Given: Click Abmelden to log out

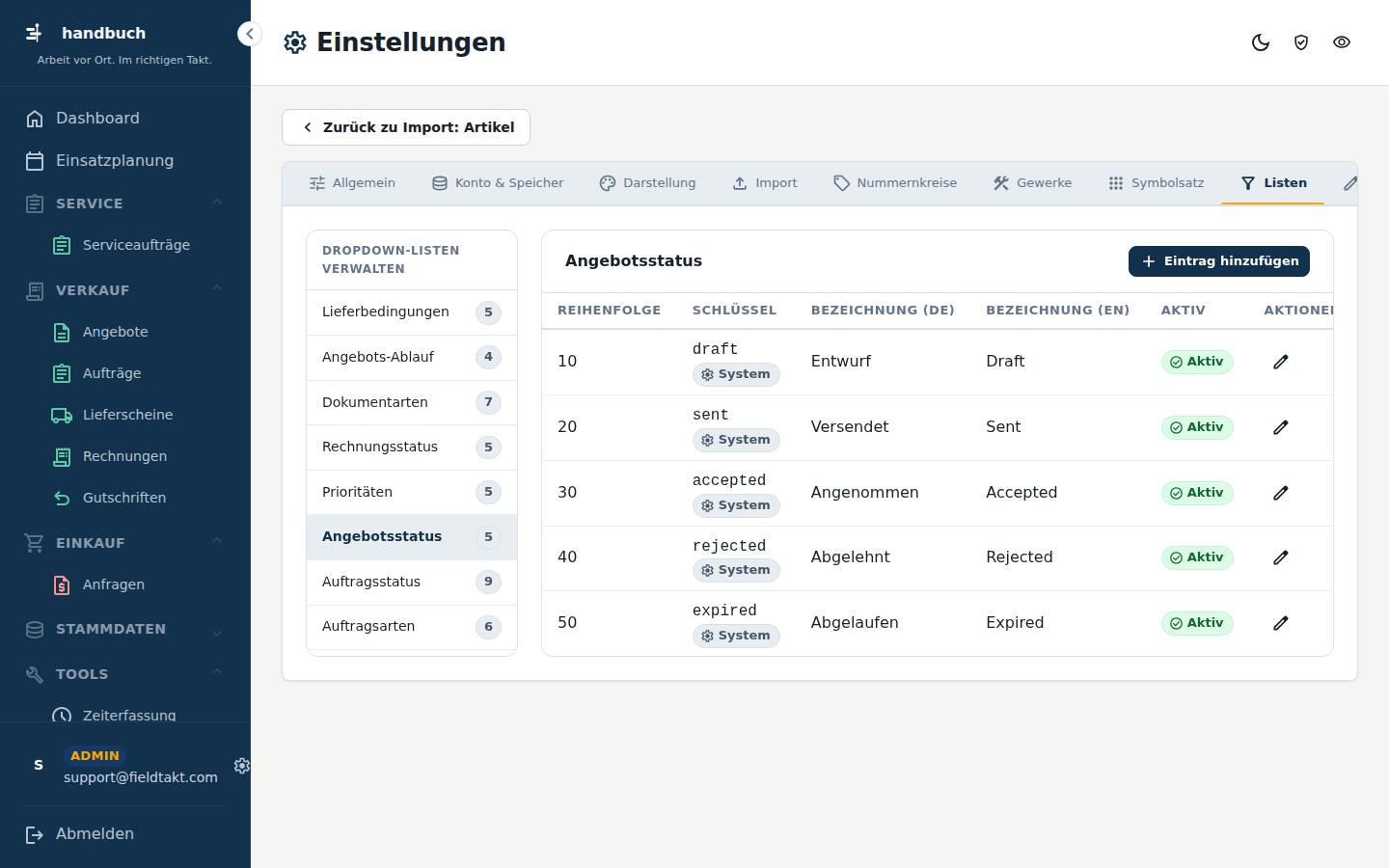Looking at the screenshot, I should tap(125, 834).
